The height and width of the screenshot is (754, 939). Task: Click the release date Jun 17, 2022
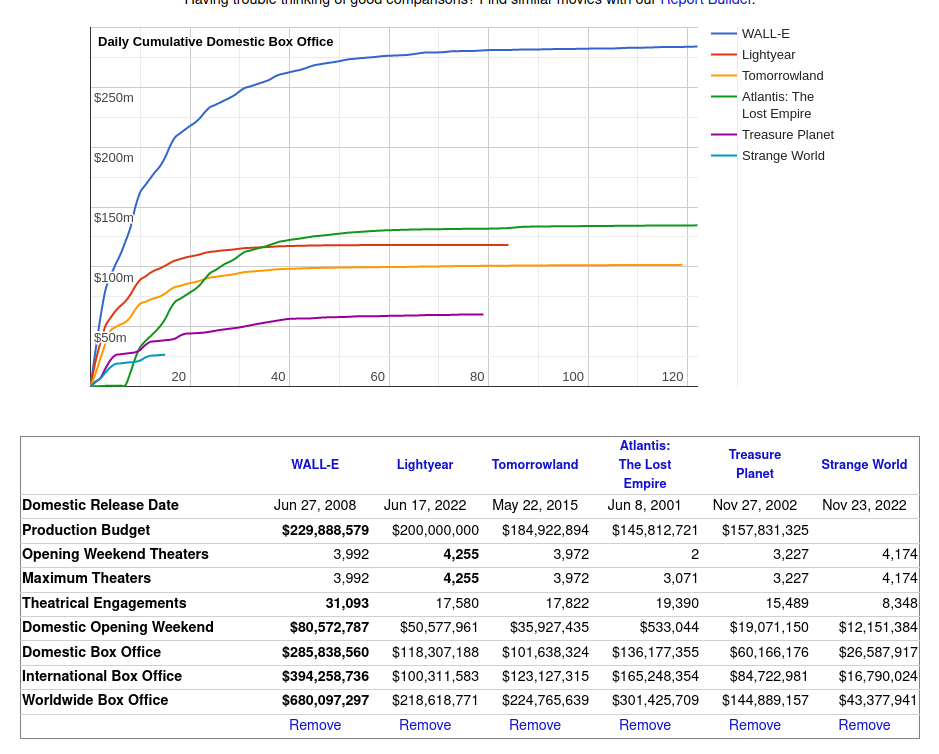pos(425,505)
